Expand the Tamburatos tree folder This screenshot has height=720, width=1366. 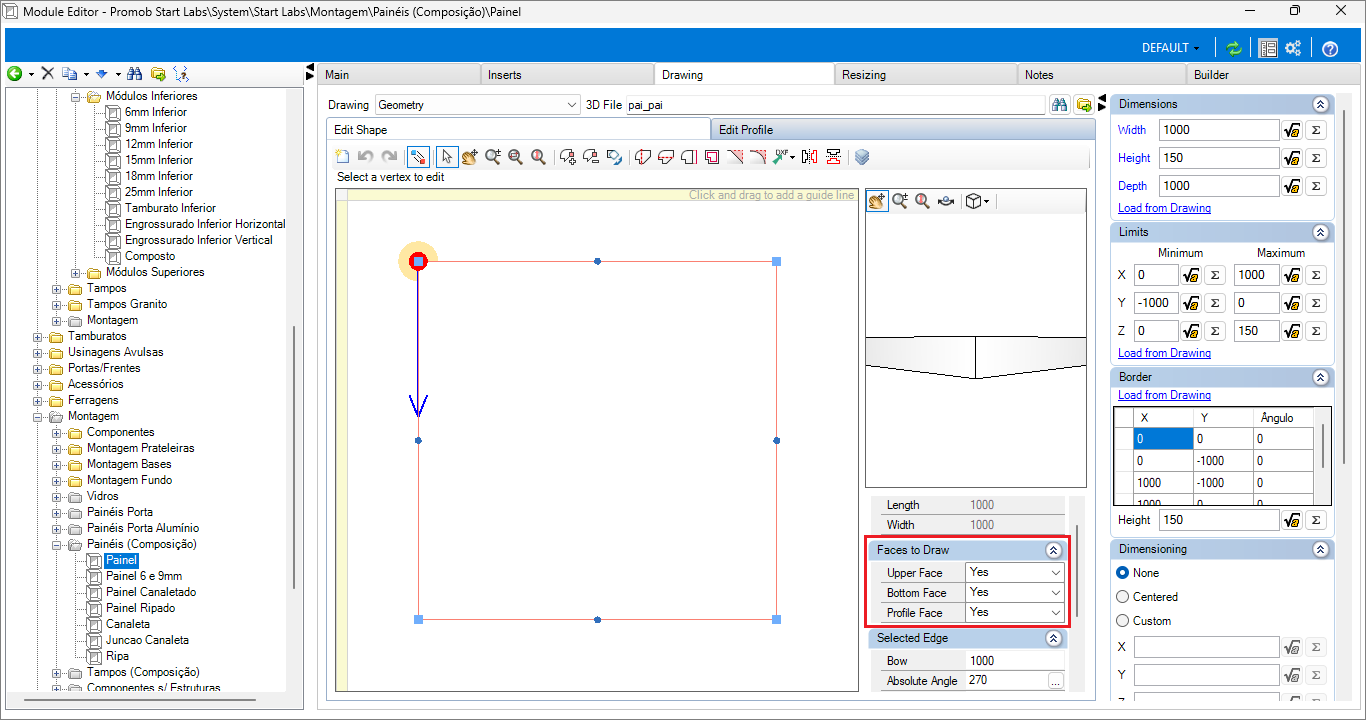pos(39,337)
